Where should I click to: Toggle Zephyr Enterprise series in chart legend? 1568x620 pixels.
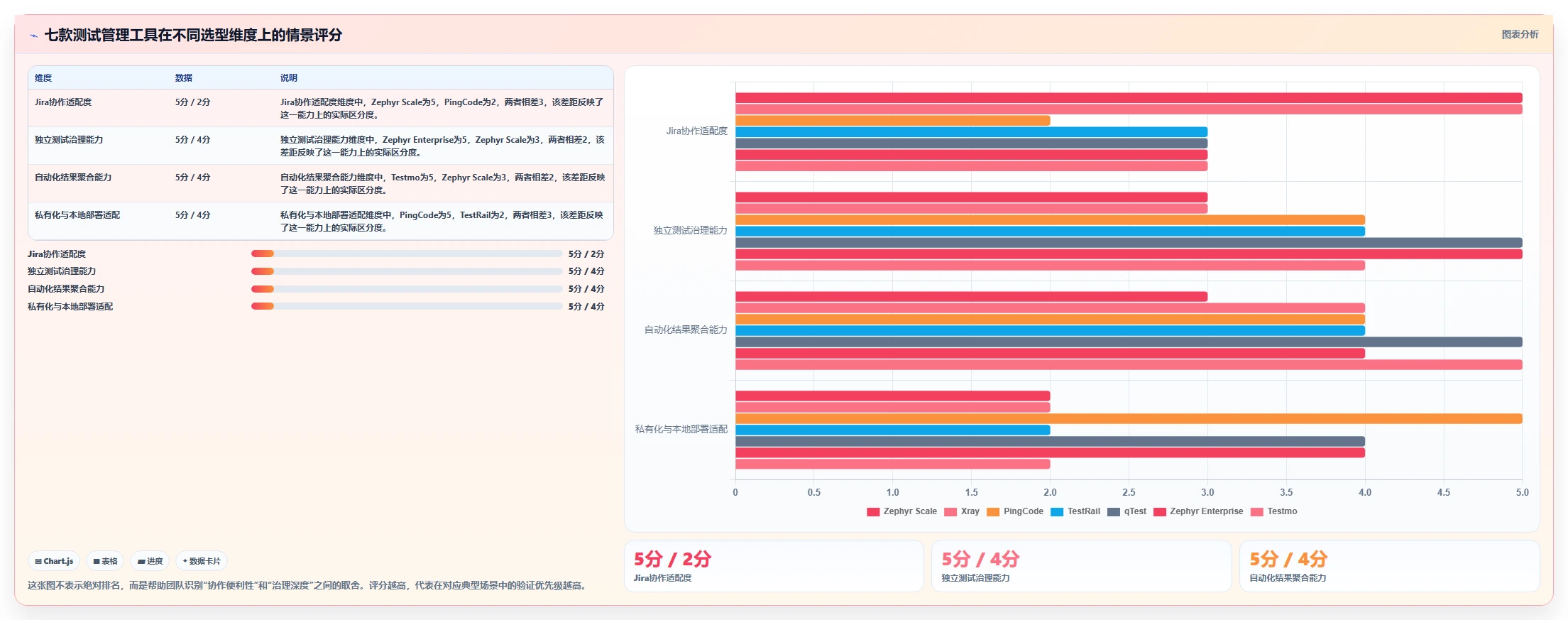pos(1198,511)
